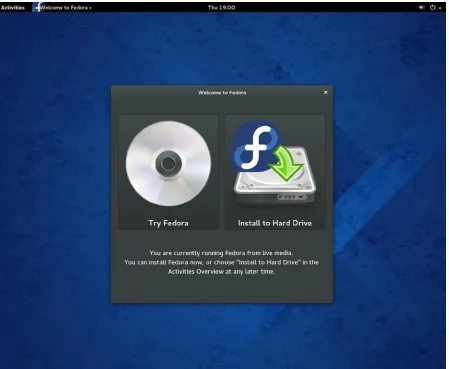Viewport: 449px width, 369px height.
Task: Open the clock showing Thu 19:00
Action: pos(221,7)
